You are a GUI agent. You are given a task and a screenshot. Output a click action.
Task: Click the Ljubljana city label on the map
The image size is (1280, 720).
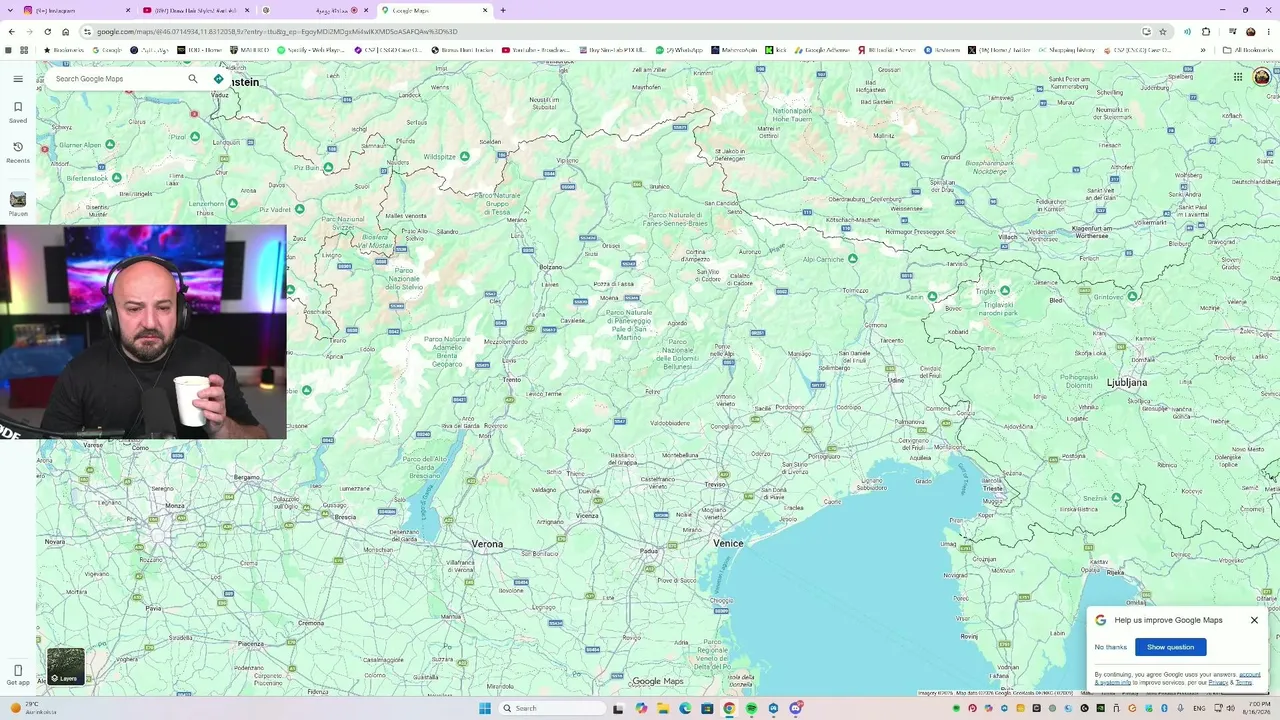(1127, 382)
